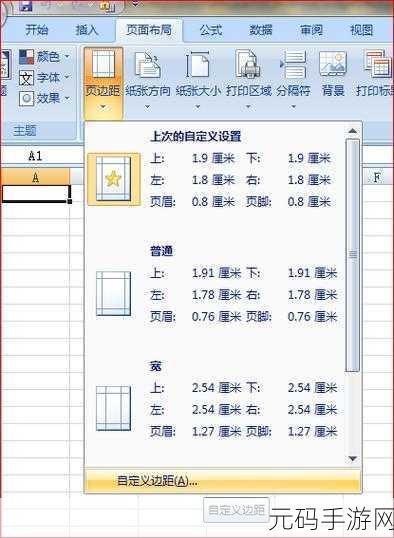The image size is (394, 538).
Task: Select column F header
Action: coord(377,177)
